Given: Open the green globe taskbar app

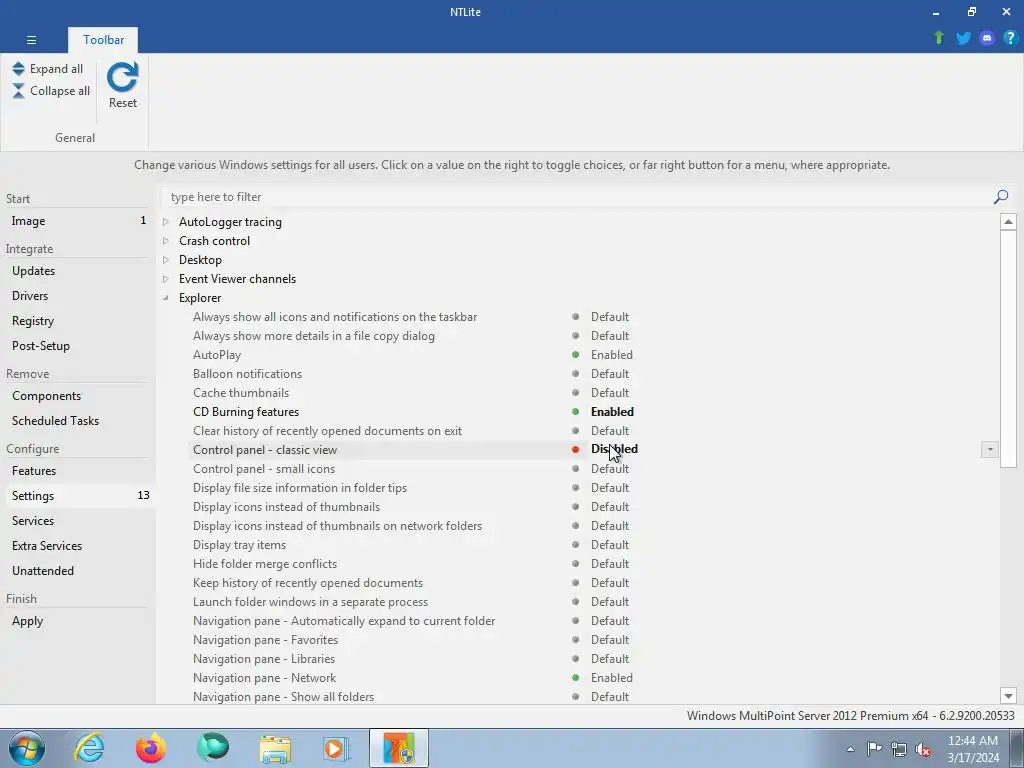Looking at the screenshot, I should pos(213,748).
